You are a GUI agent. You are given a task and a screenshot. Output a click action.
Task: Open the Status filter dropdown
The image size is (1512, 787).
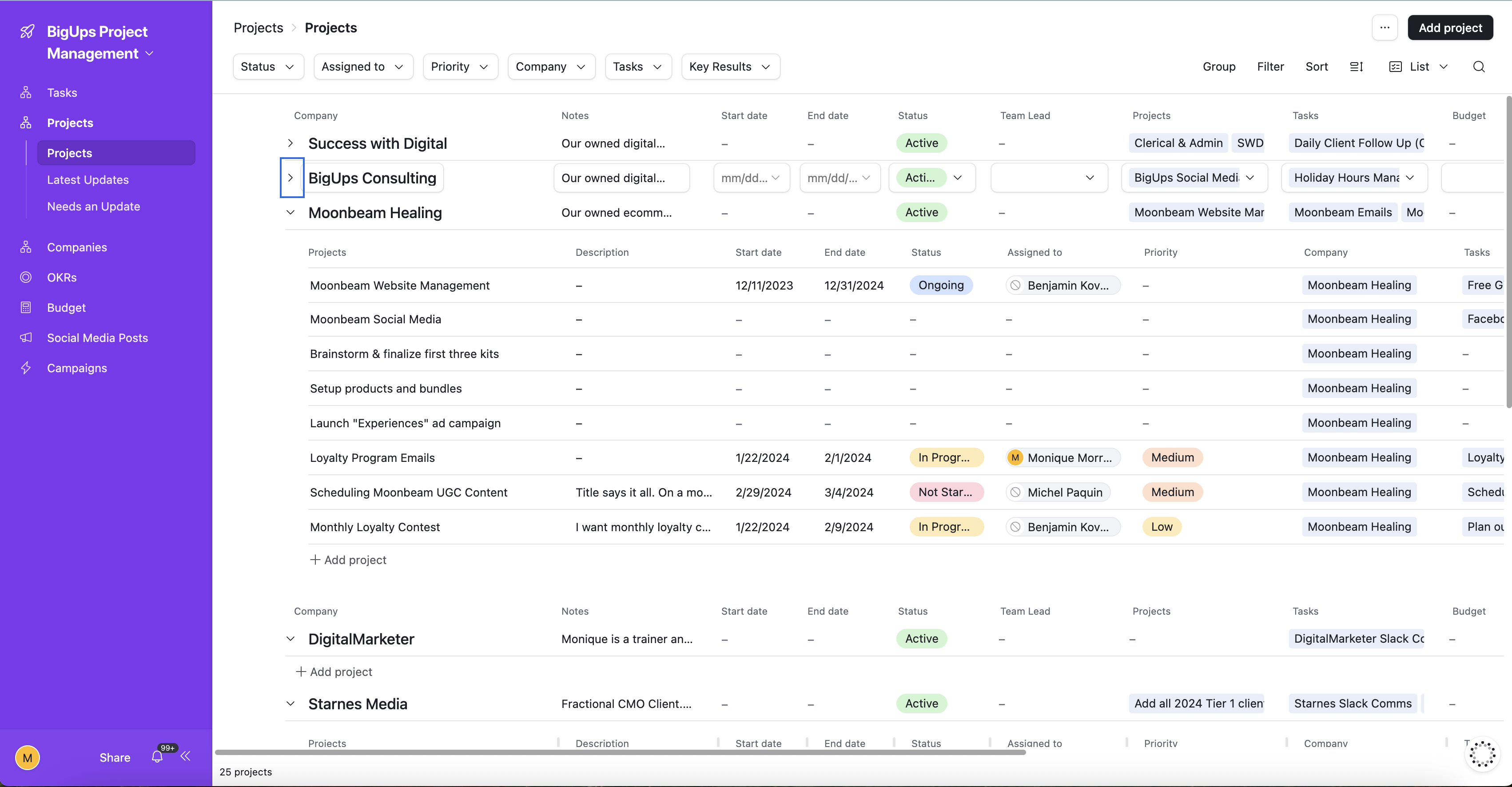tap(268, 67)
